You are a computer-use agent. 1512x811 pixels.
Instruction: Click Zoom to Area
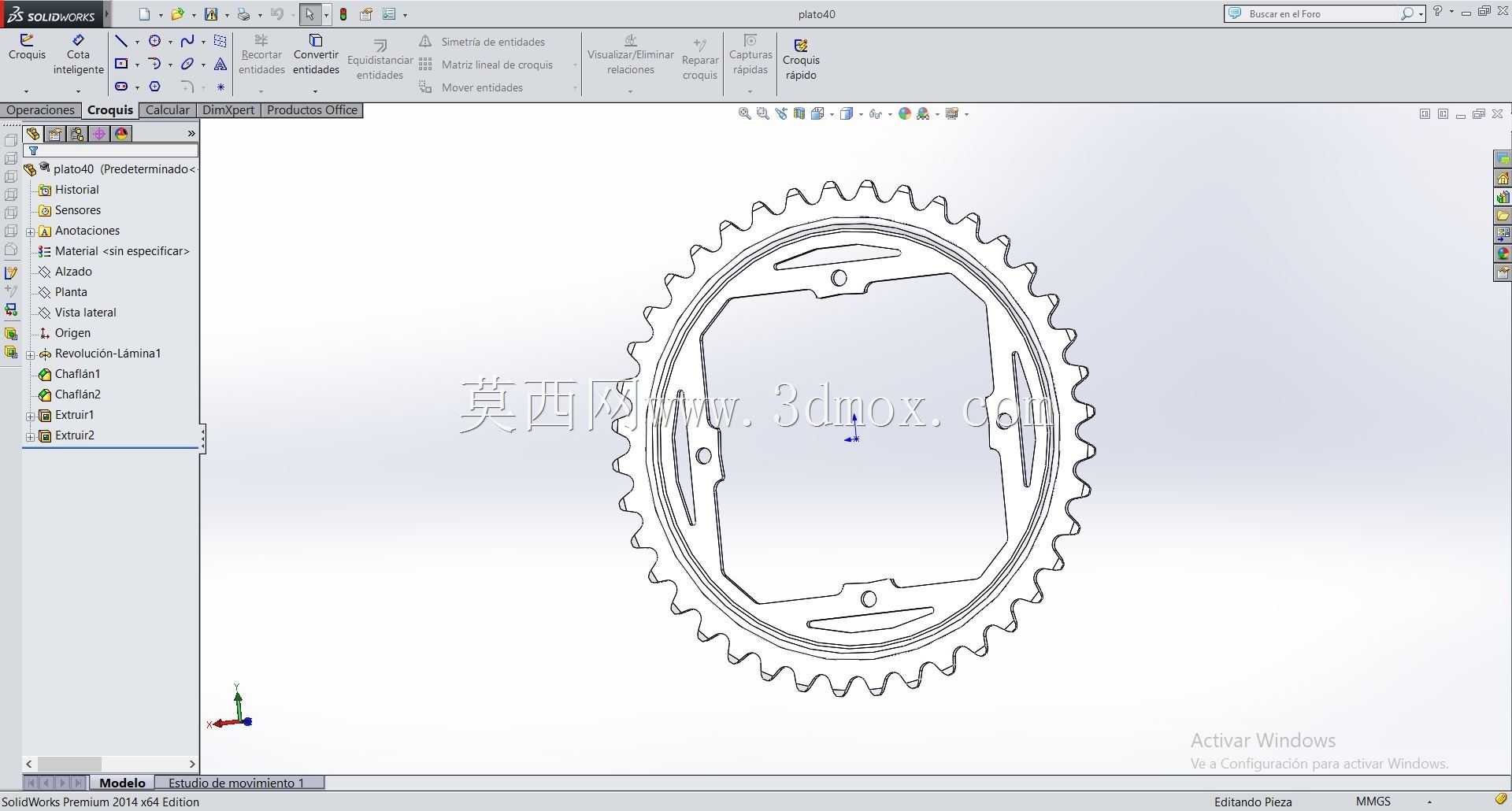point(762,113)
